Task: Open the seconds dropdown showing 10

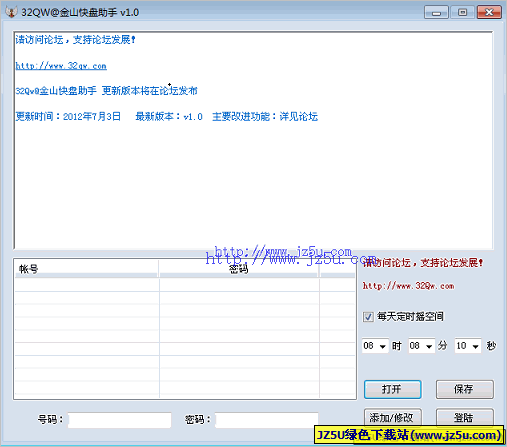Action: (468, 346)
